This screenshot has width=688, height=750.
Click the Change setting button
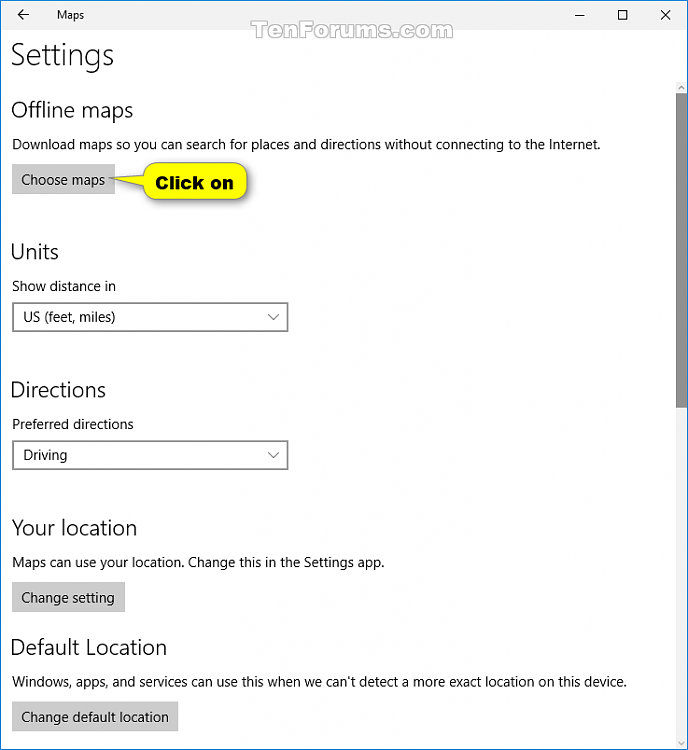pos(68,597)
